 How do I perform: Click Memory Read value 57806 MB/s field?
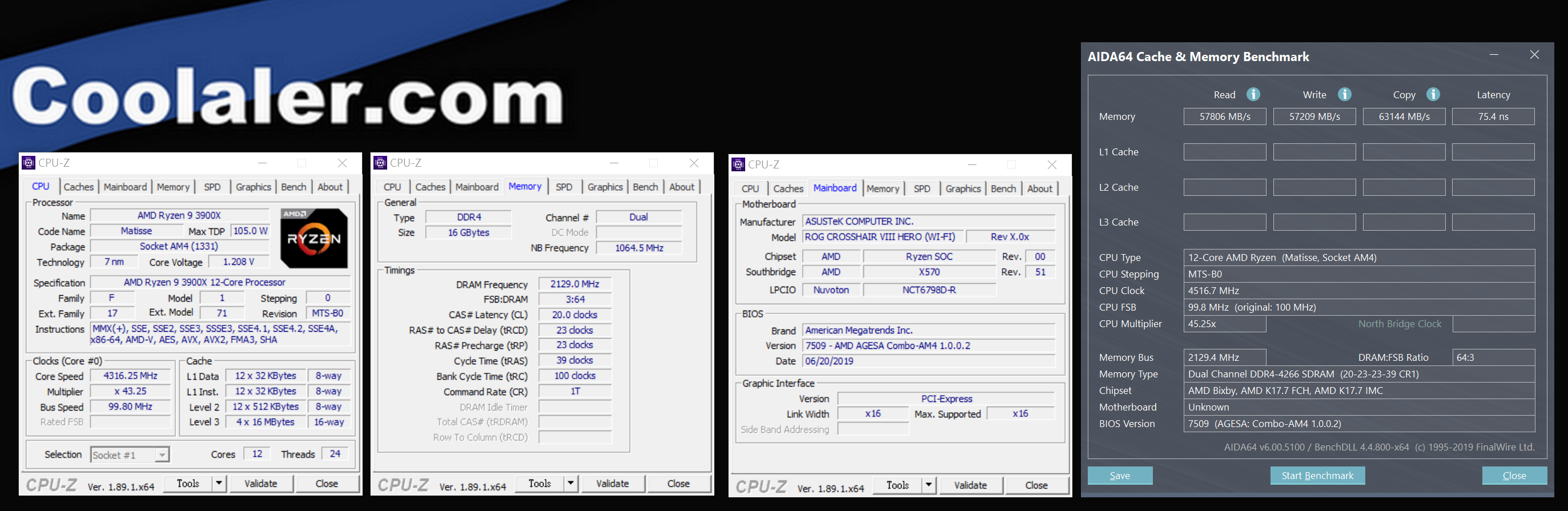coord(1225,117)
